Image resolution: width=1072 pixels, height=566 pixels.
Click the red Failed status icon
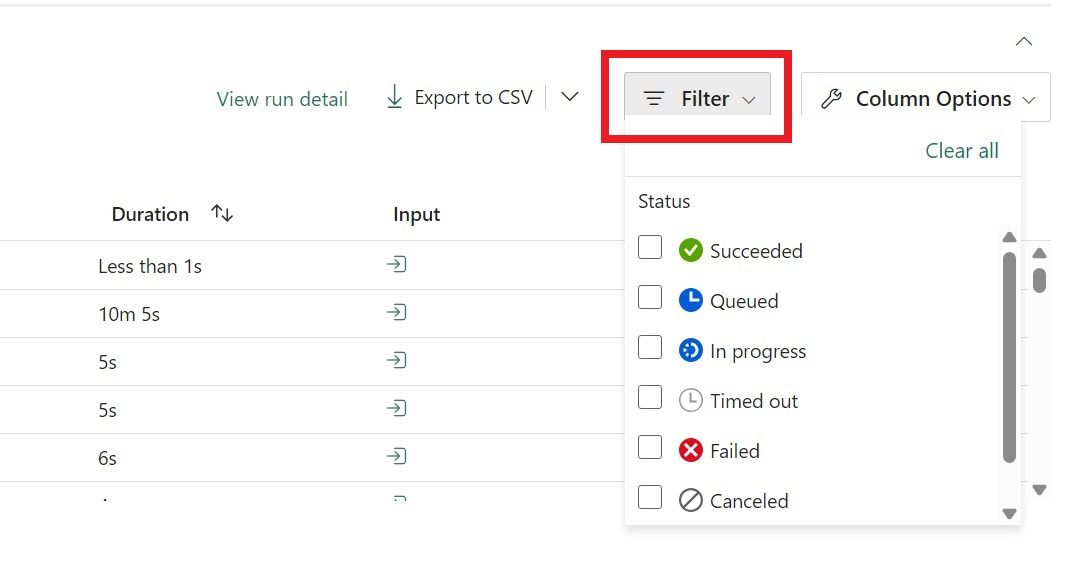(690, 450)
